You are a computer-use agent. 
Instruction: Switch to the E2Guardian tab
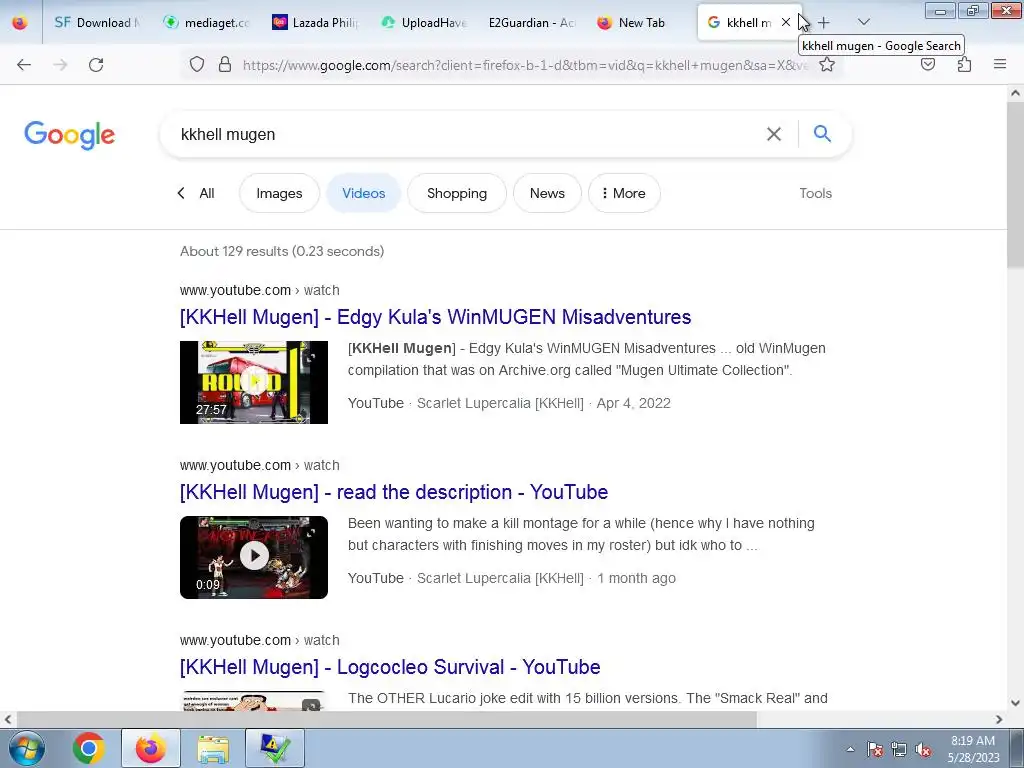[532, 23]
